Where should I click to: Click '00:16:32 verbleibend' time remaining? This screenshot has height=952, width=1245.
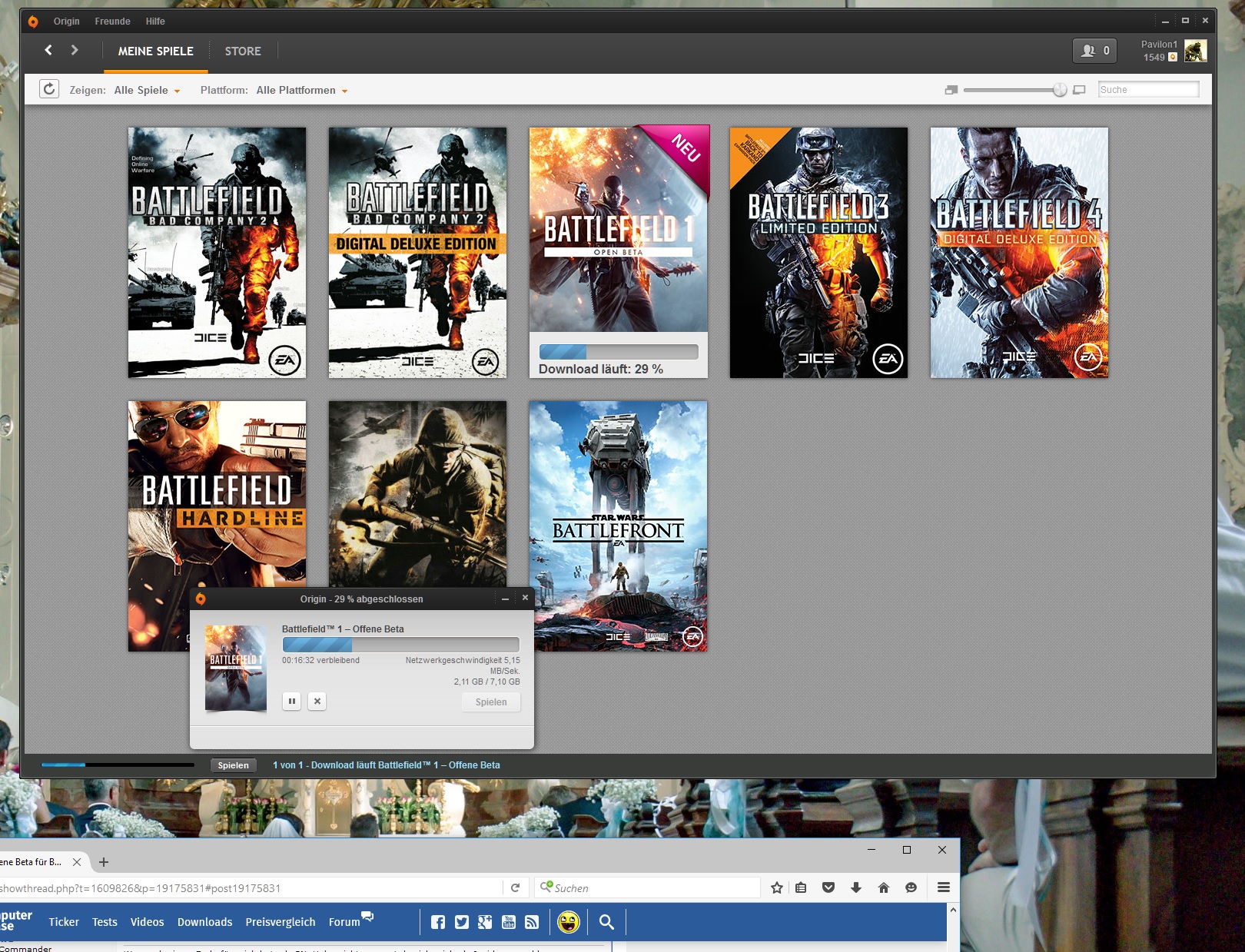coord(320,661)
